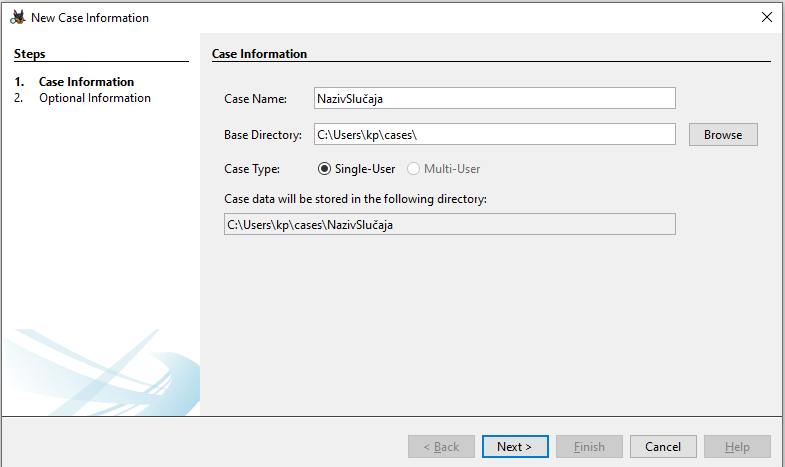The image size is (785, 467).
Task: Click the "Base Directory:" label
Action: pyautogui.click(x=263, y=134)
